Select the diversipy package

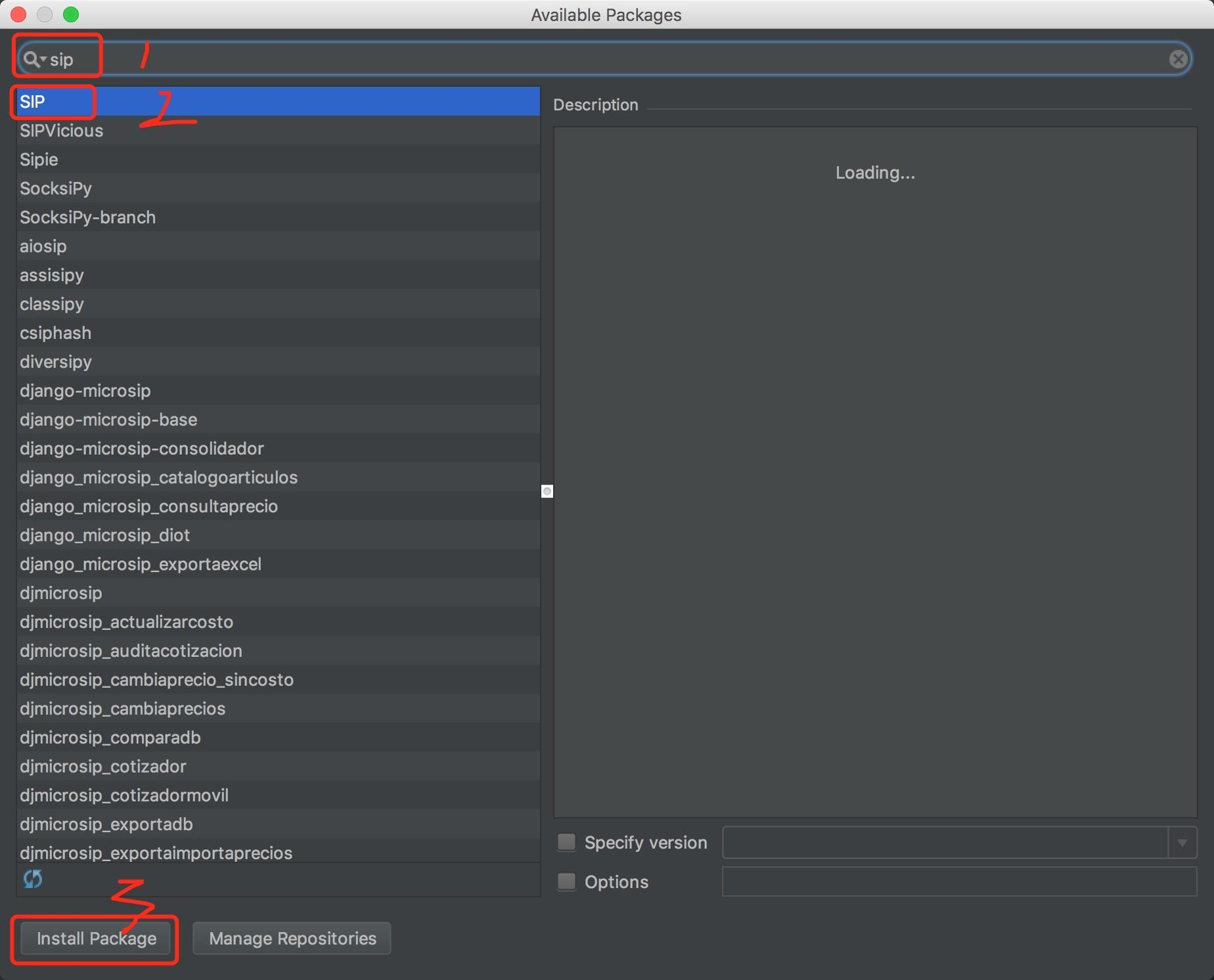point(279,361)
